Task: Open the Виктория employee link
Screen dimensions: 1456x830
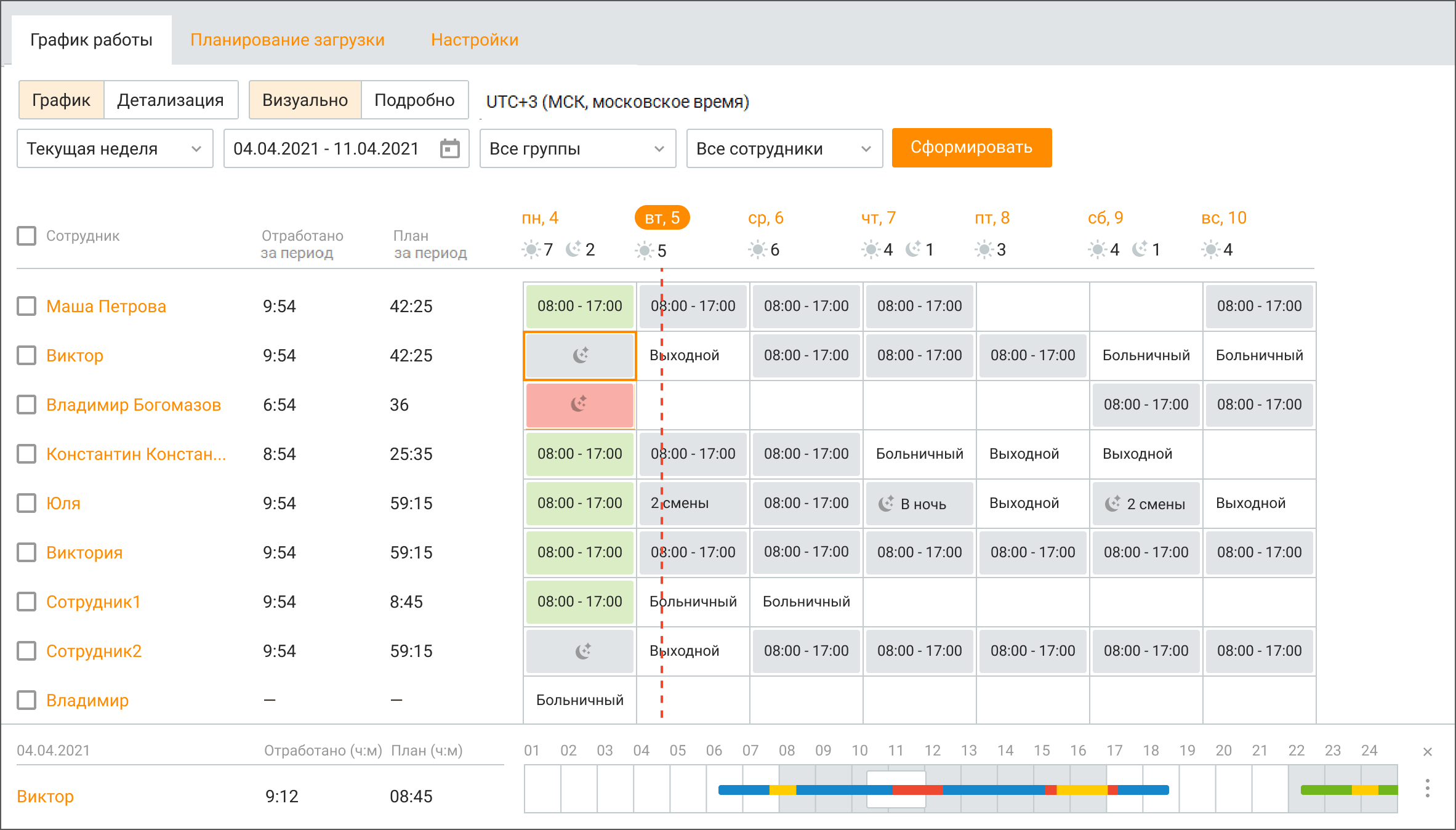Action: (84, 552)
